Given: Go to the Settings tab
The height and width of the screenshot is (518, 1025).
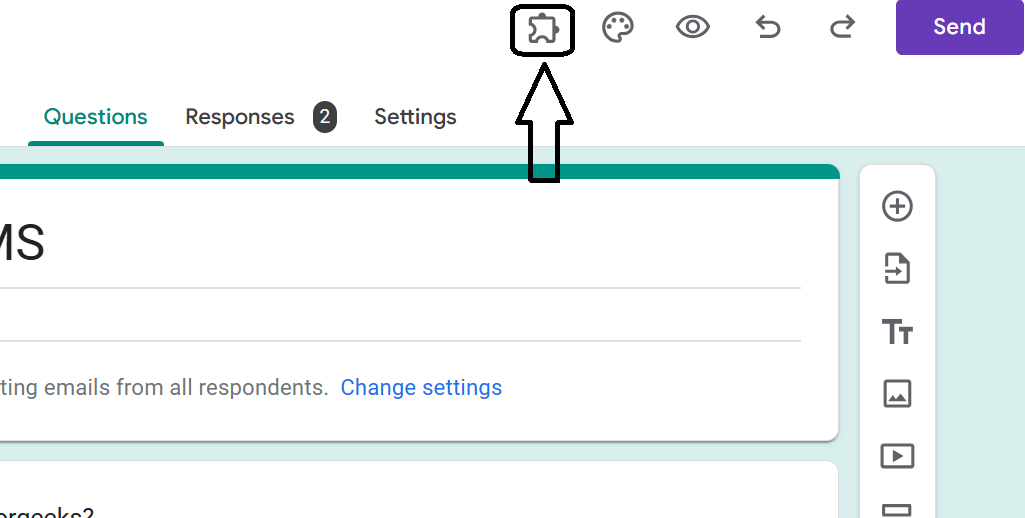Looking at the screenshot, I should (415, 117).
